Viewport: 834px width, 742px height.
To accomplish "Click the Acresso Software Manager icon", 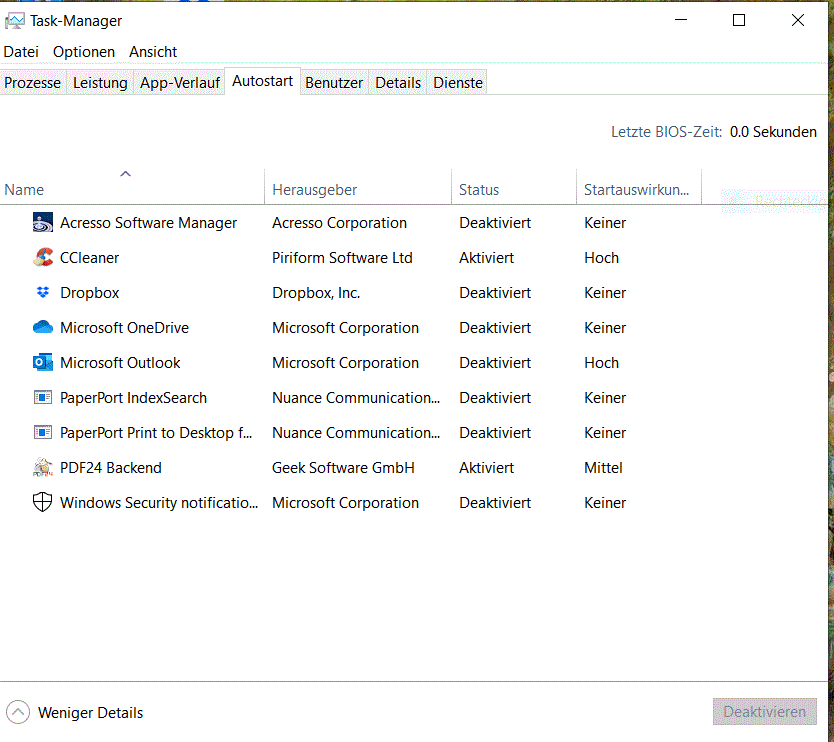I will 43,222.
